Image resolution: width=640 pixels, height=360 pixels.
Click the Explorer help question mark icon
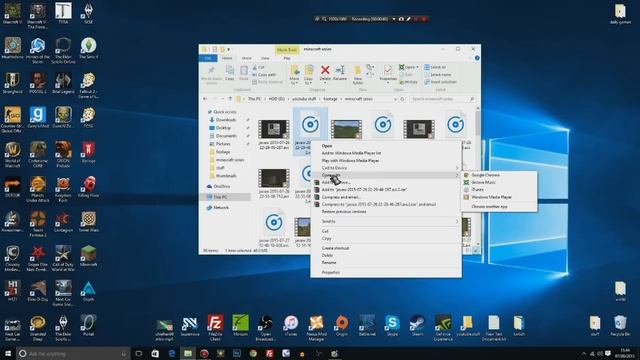[477, 58]
